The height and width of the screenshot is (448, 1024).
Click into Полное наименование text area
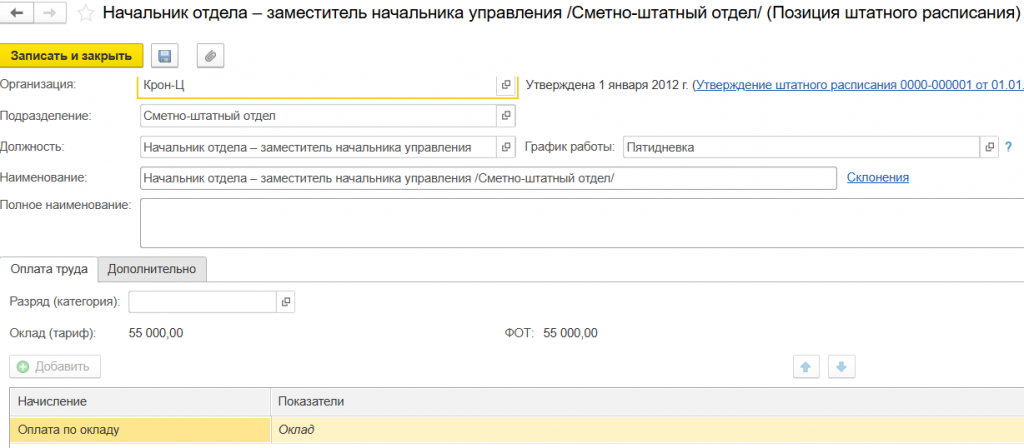point(582,223)
